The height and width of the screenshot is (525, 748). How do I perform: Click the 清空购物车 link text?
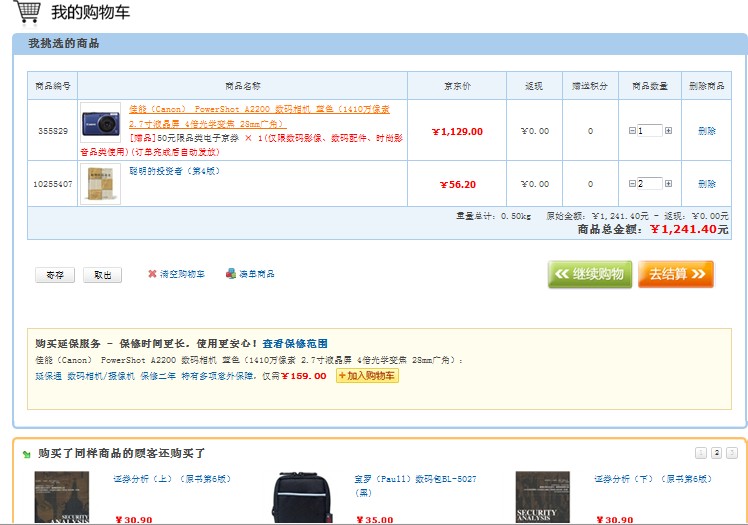(x=182, y=274)
